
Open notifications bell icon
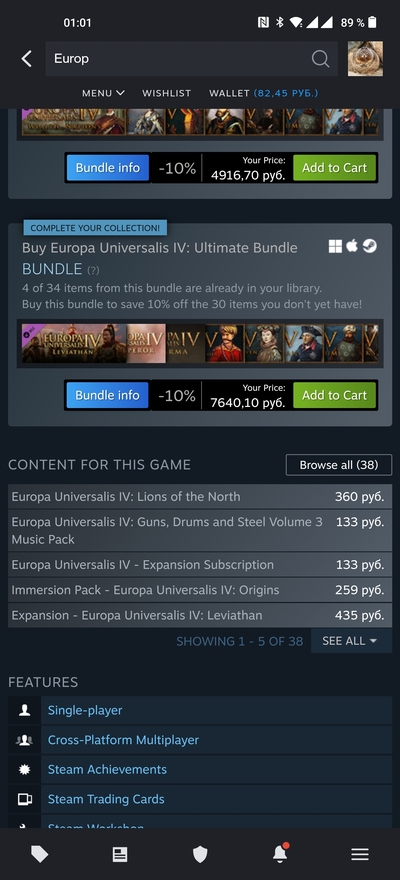coord(280,853)
